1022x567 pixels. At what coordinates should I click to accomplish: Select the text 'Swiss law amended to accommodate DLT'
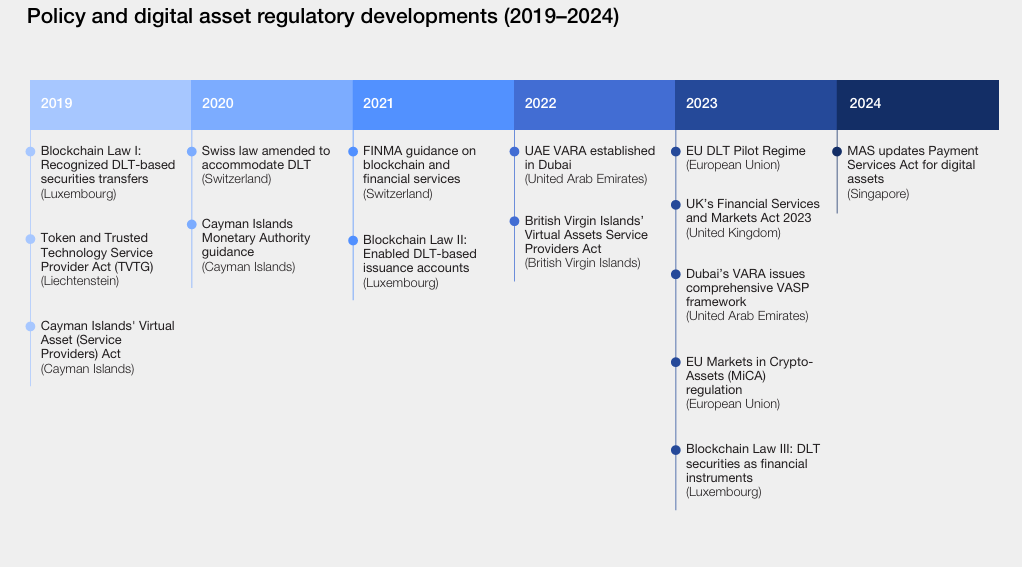coord(266,158)
